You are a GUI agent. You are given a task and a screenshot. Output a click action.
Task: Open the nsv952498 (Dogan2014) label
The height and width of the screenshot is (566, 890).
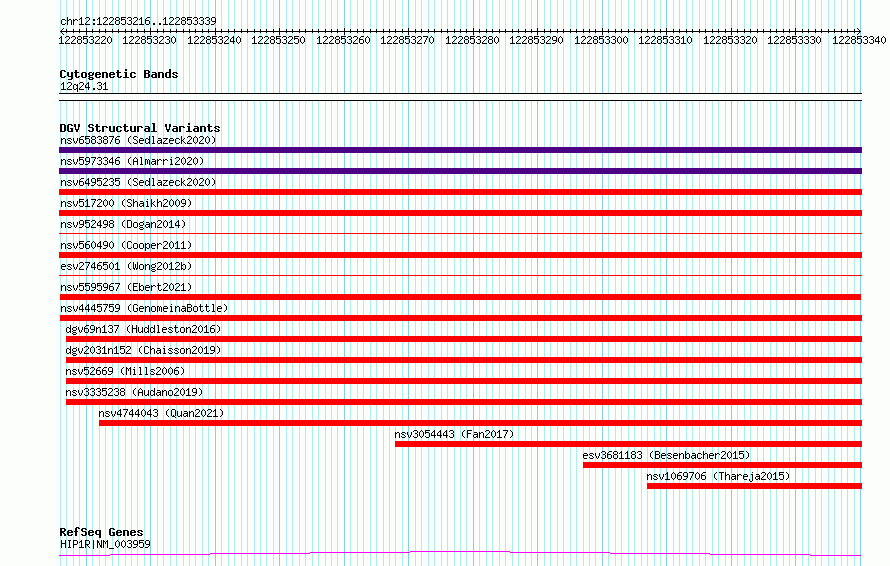click(123, 224)
